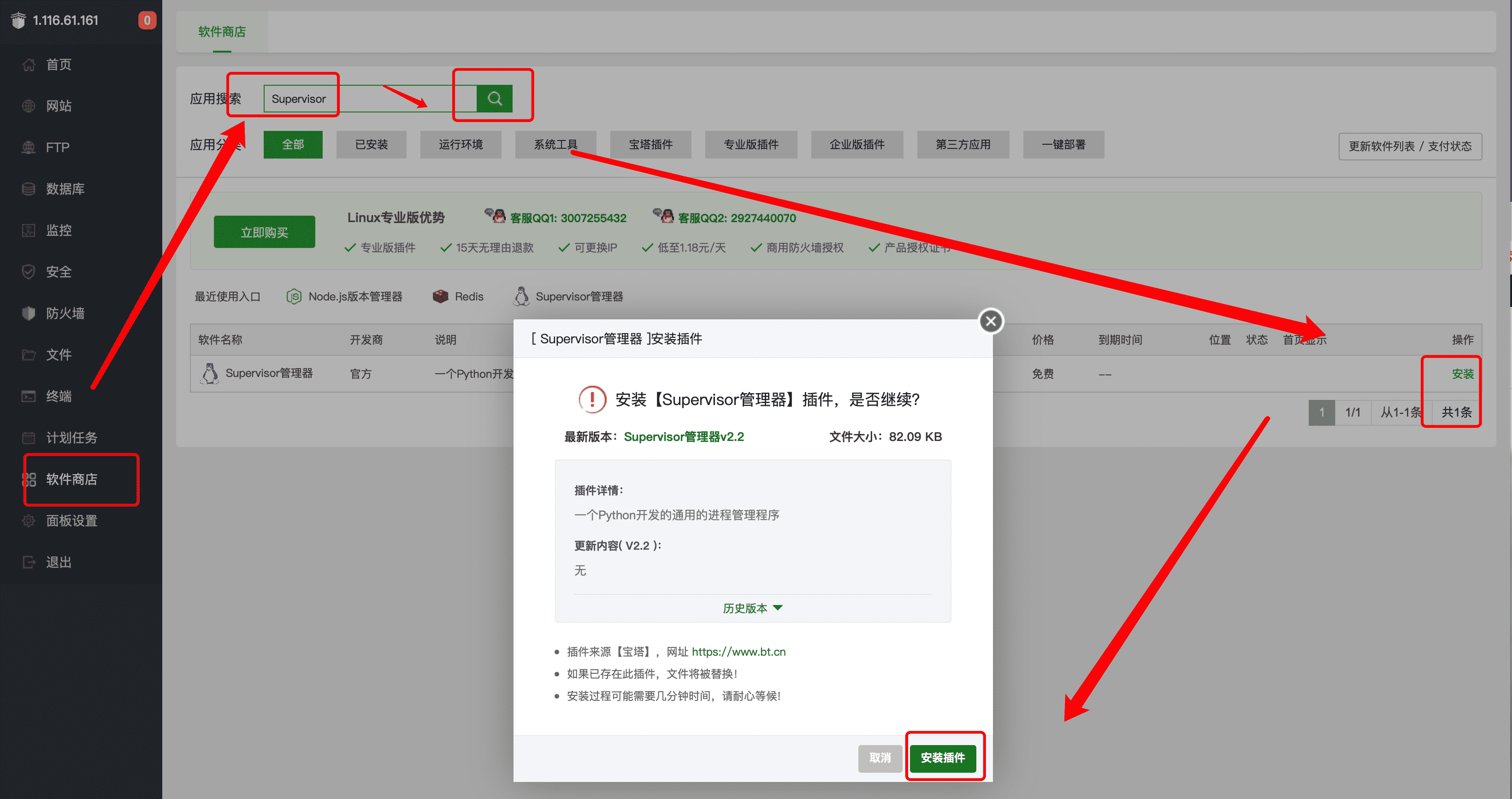Image resolution: width=1512 pixels, height=799 pixels.
Task: Click the calendar icon beside 计划任务
Action: pos(28,438)
